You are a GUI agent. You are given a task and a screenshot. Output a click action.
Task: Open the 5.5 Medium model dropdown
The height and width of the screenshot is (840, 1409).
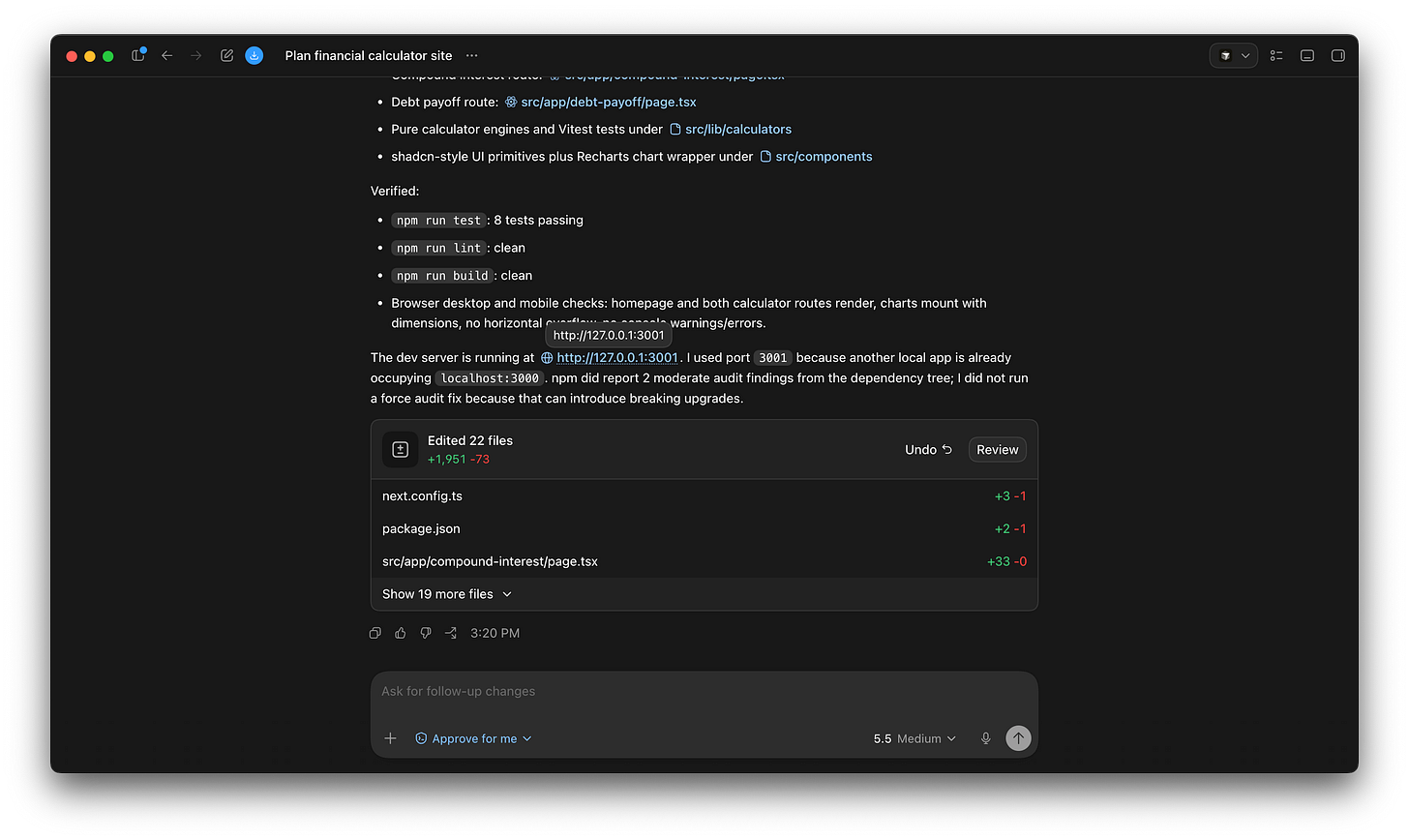(x=914, y=738)
